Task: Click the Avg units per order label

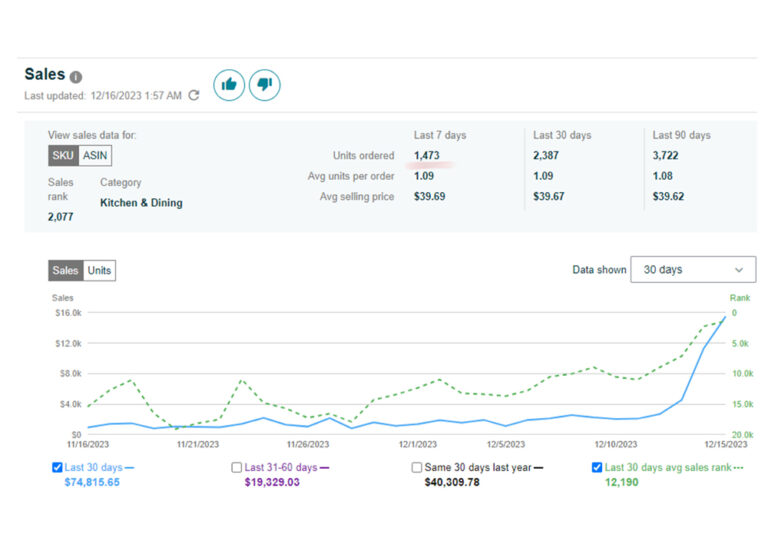Action: [351, 176]
